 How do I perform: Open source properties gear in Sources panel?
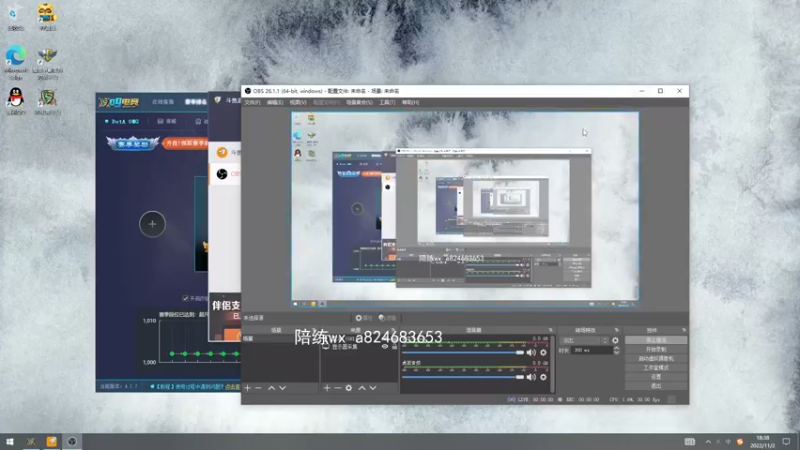[x=348, y=388]
